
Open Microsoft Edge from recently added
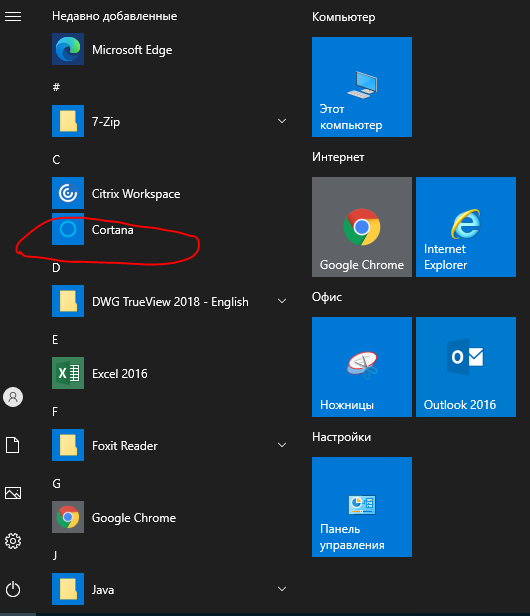click(x=169, y=50)
